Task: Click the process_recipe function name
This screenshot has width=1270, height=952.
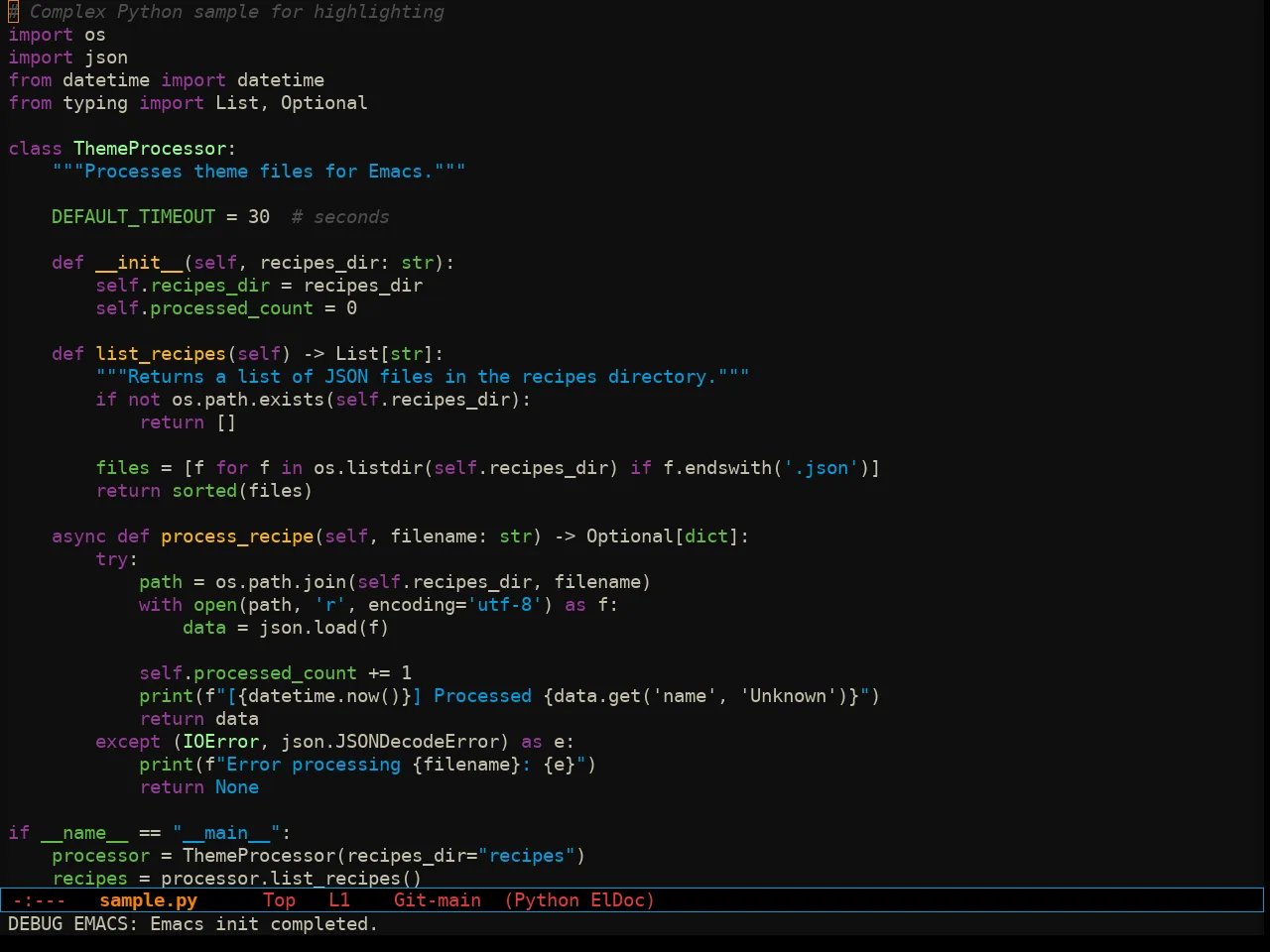Action: (x=237, y=536)
